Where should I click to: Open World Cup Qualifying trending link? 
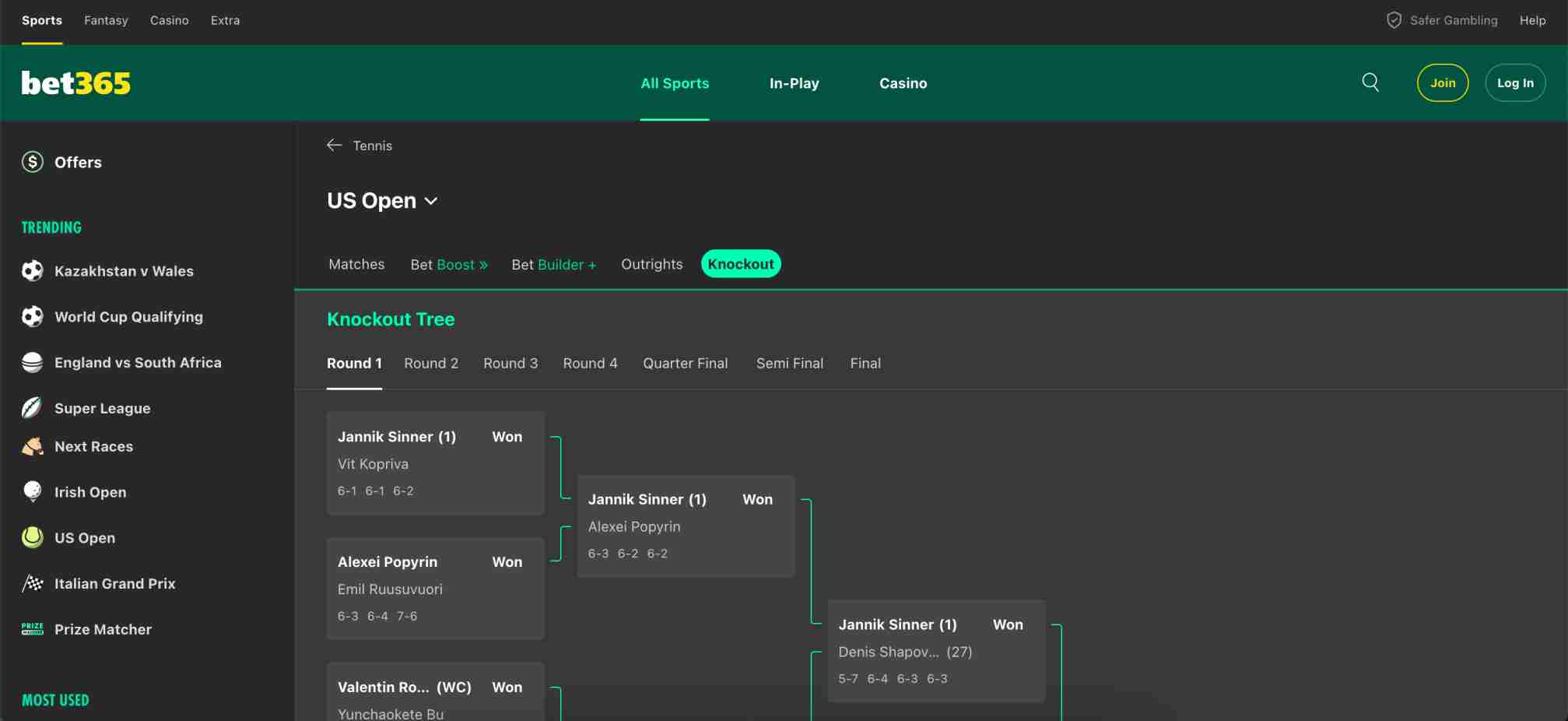coord(128,317)
